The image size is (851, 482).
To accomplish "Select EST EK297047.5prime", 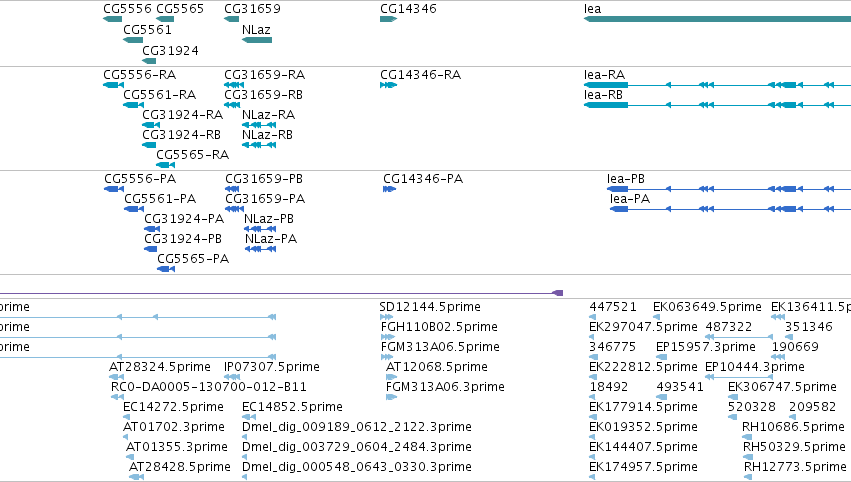I will click(643, 327).
